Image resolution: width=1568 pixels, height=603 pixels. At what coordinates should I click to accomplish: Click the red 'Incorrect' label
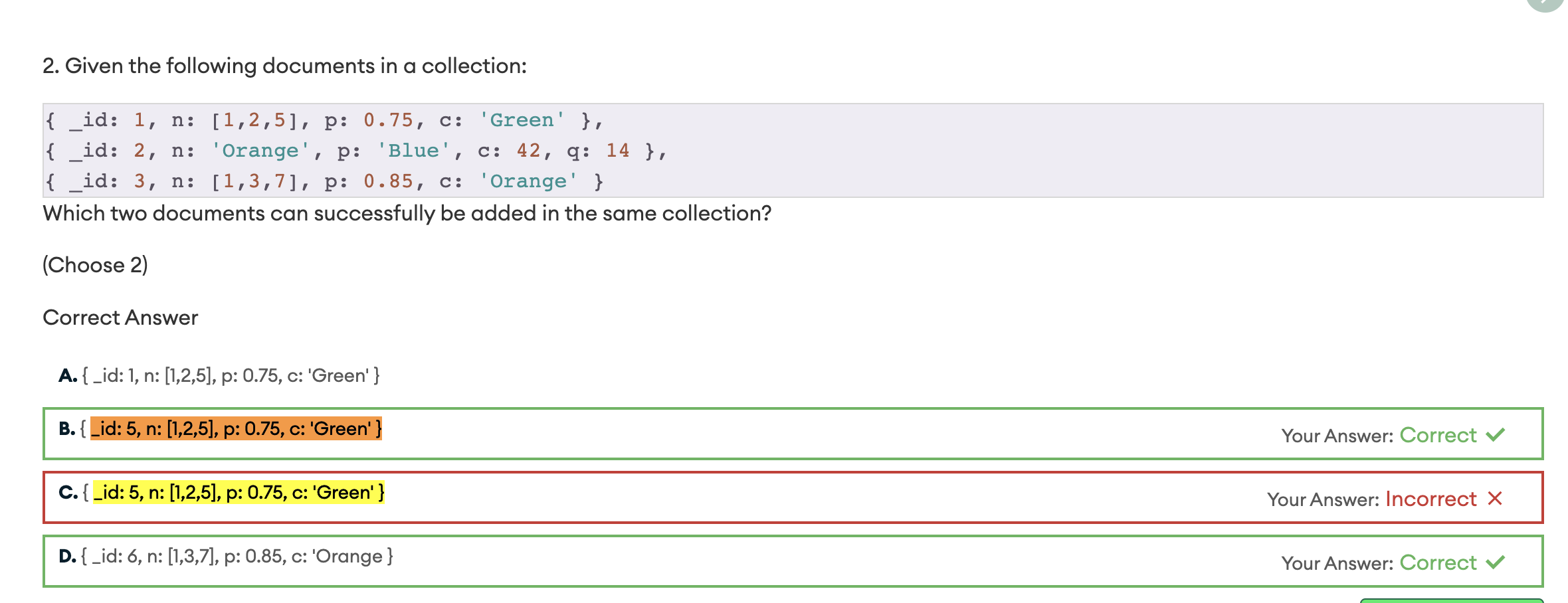click(1430, 499)
